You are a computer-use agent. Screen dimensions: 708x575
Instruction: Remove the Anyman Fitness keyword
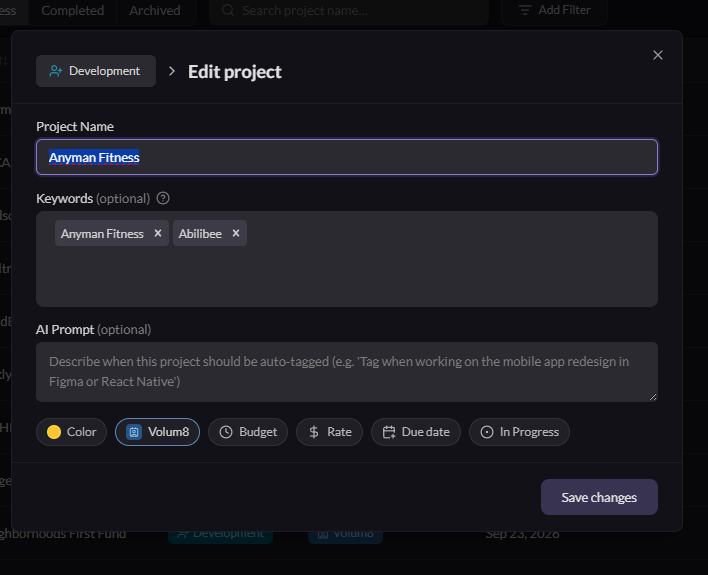pos(158,233)
